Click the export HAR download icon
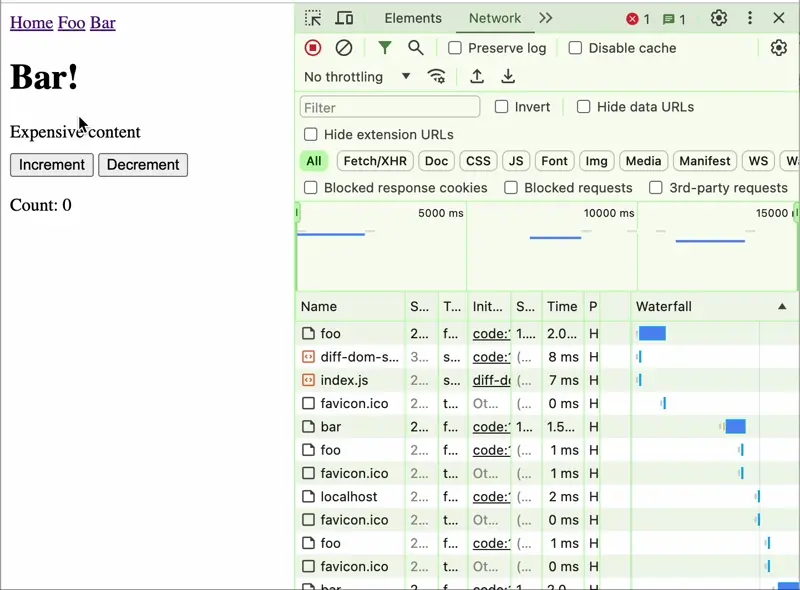The image size is (800, 590). point(508,77)
